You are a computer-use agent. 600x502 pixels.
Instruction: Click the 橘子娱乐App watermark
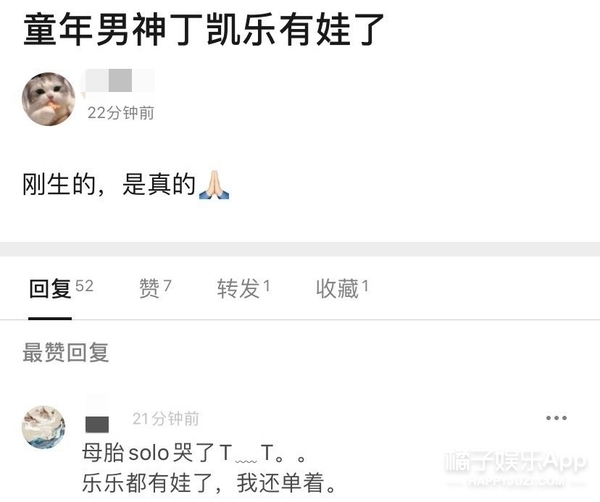tap(516, 461)
